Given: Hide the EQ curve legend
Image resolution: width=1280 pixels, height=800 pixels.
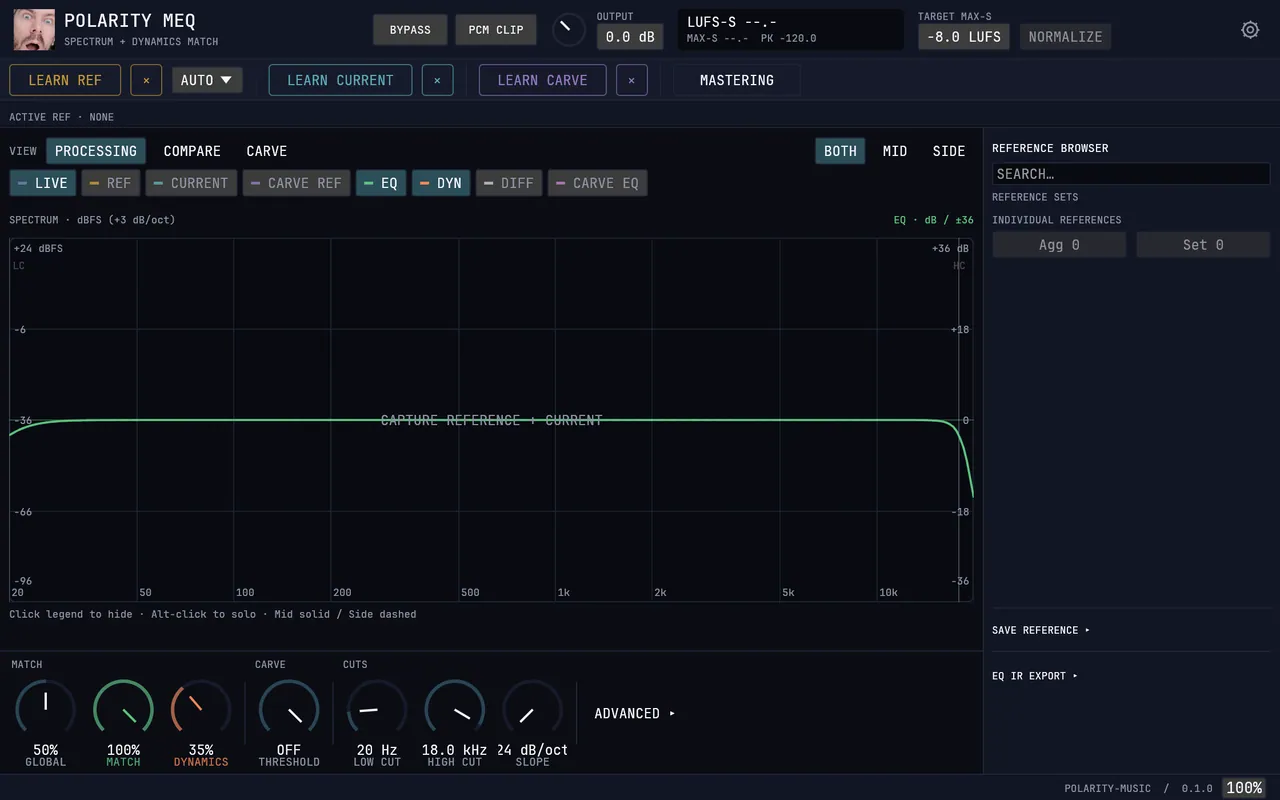Looking at the screenshot, I should coord(381,183).
